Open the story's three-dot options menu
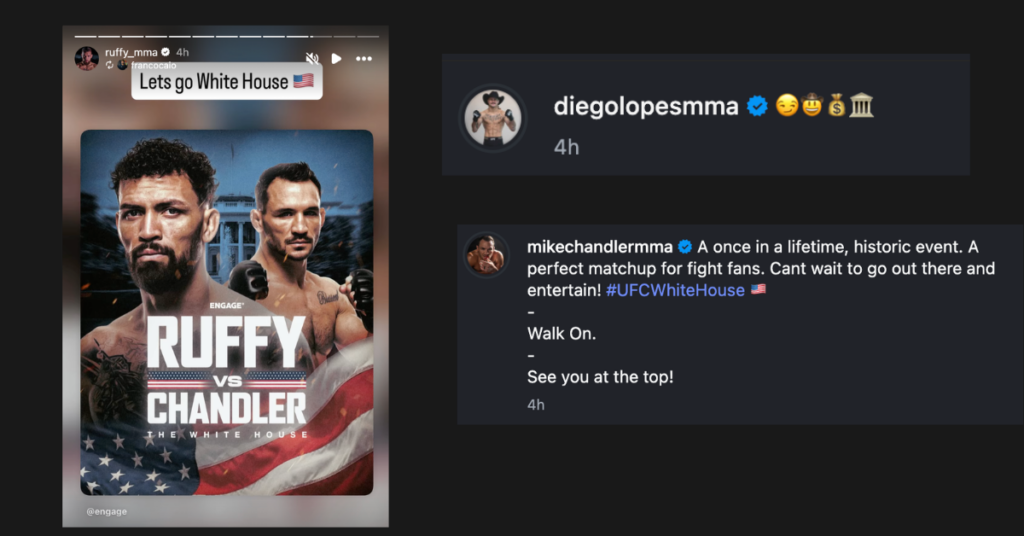 coord(363,59)
